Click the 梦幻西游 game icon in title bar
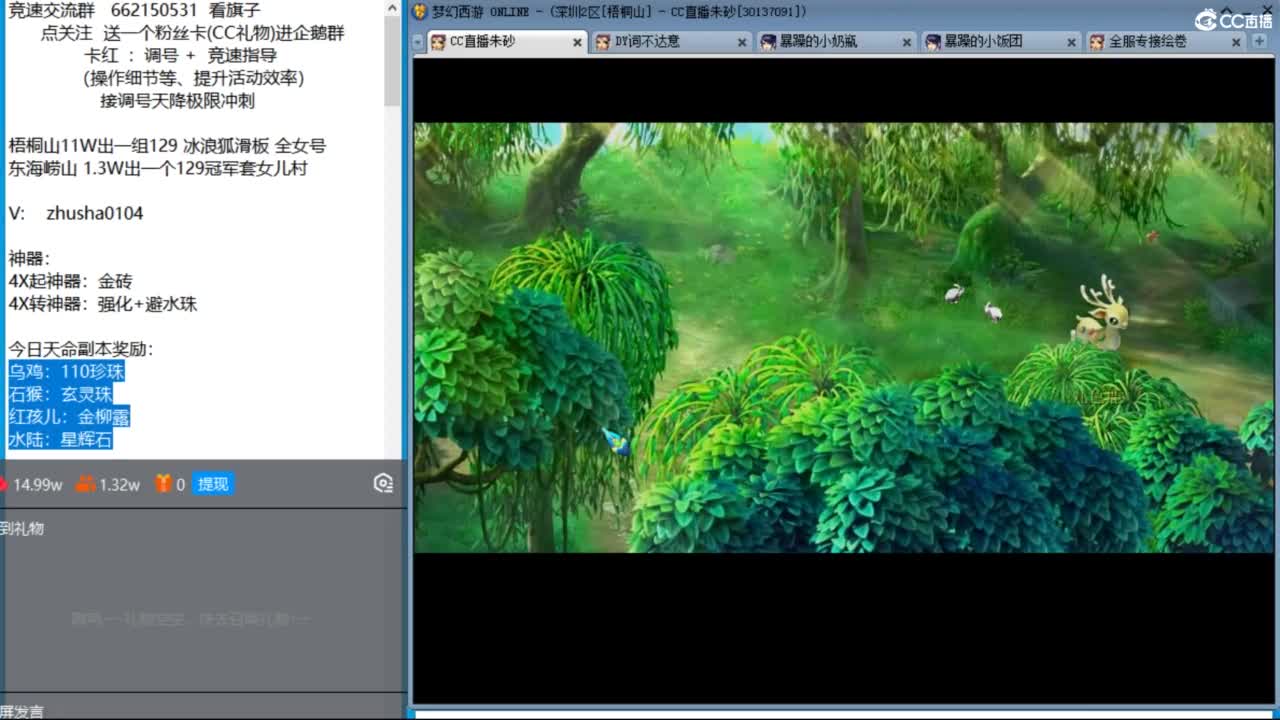This screenshot has width=1280, height=720. 418,11
